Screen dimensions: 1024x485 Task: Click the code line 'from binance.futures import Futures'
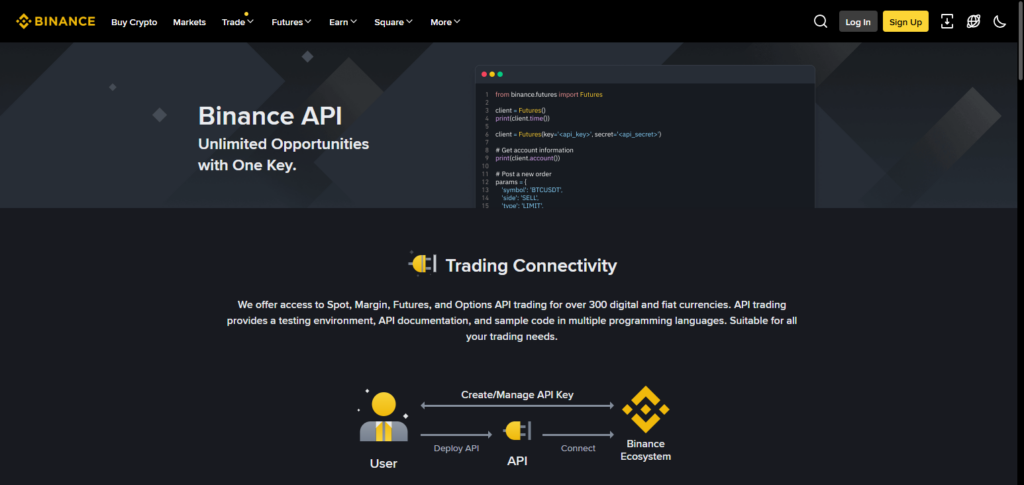(x=549, y=95)
